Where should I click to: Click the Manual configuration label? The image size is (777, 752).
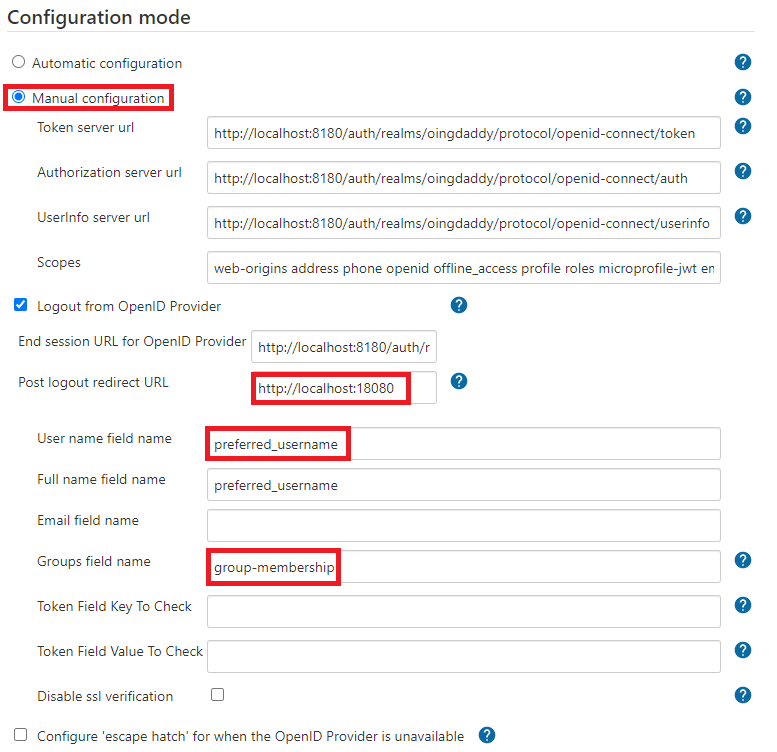pos(98,98)
